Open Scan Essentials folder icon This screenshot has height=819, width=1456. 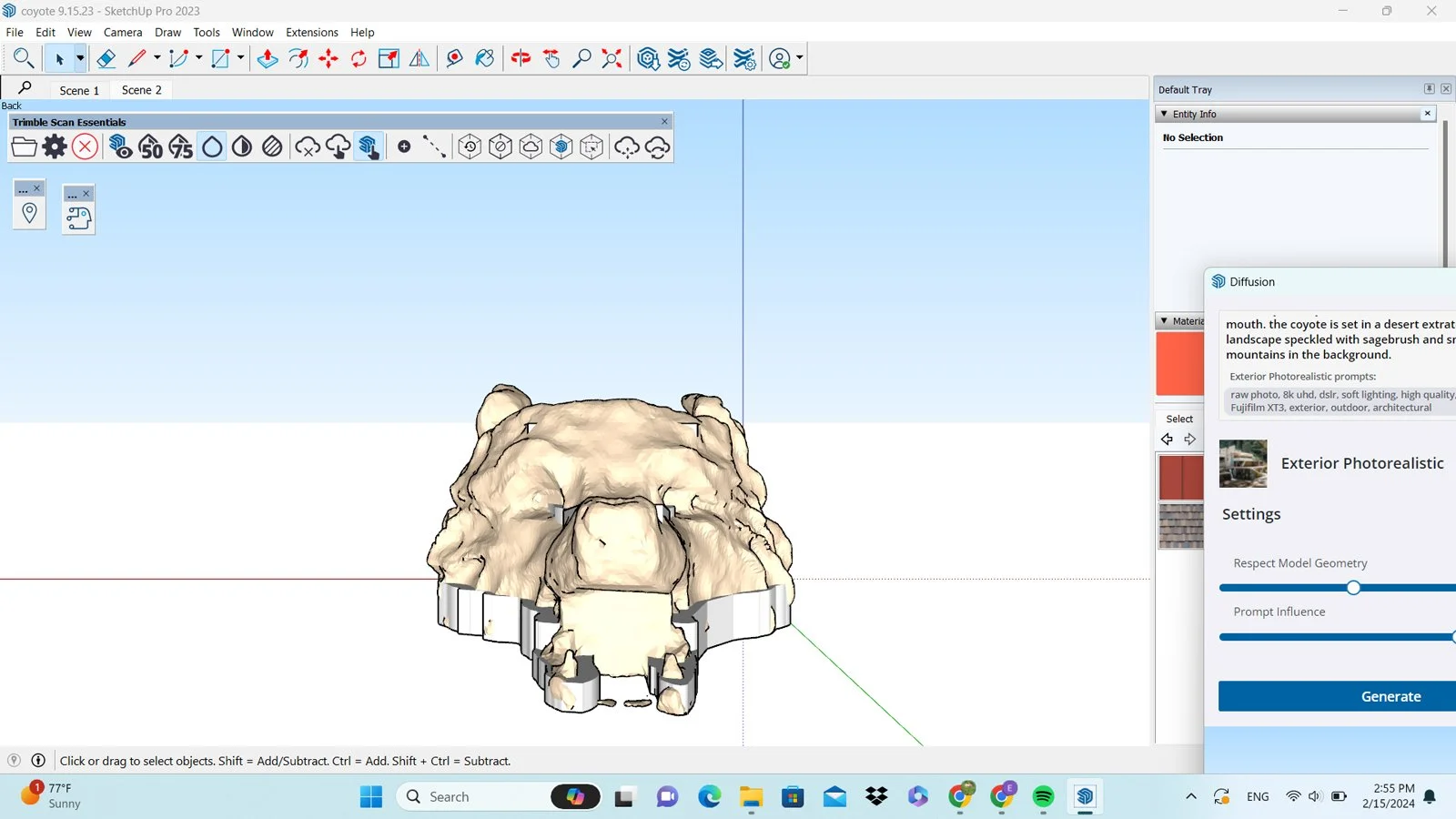pos(25,147)
